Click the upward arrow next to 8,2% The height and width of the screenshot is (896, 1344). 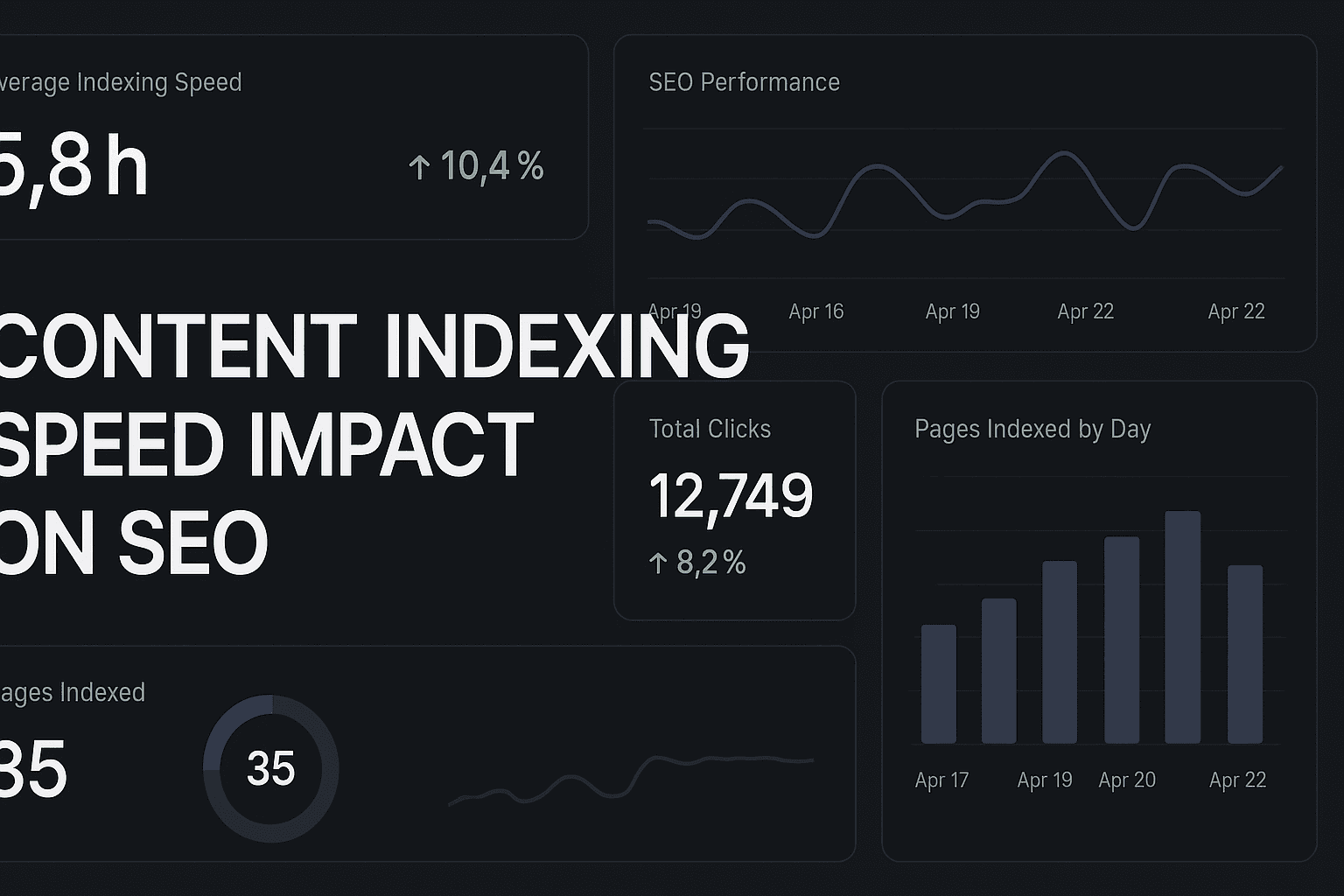coord(657,563)
